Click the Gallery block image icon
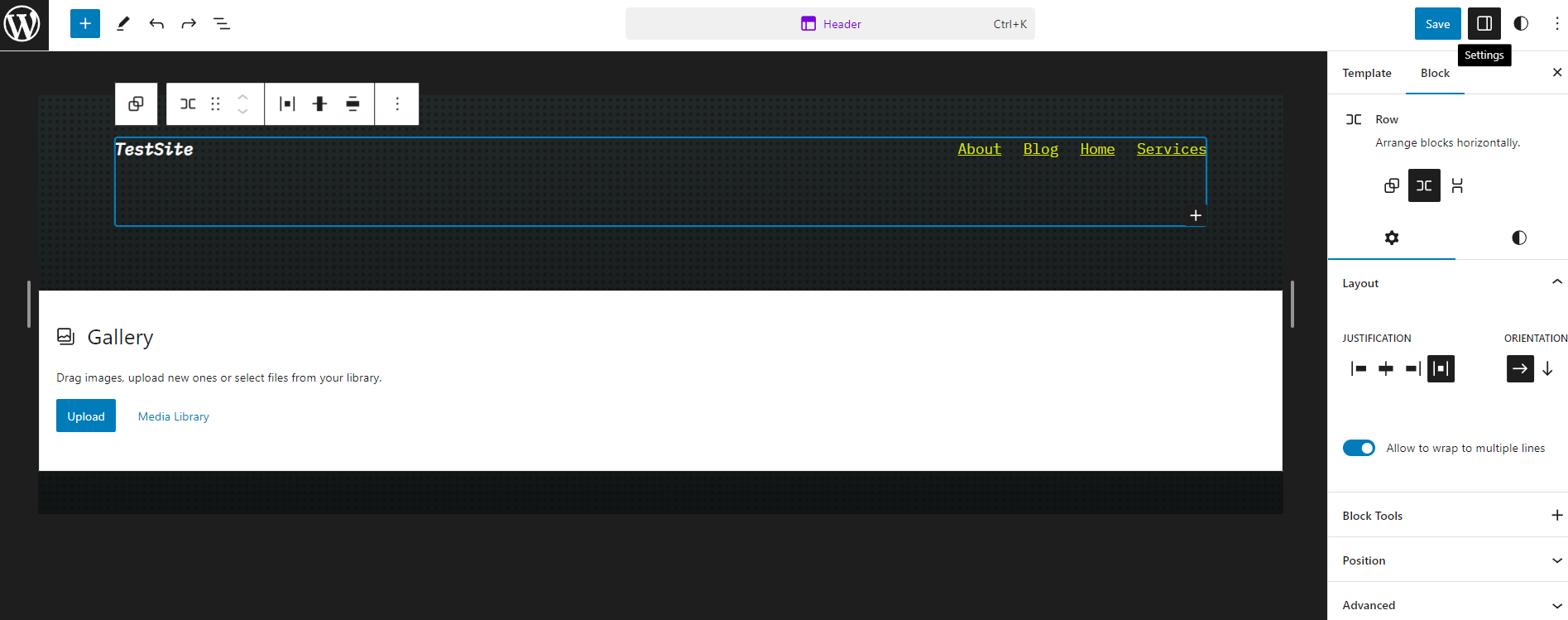Image resolution: width=1568 pixels, height=620 pixels. pyautogui.click(x=66, y=336)
